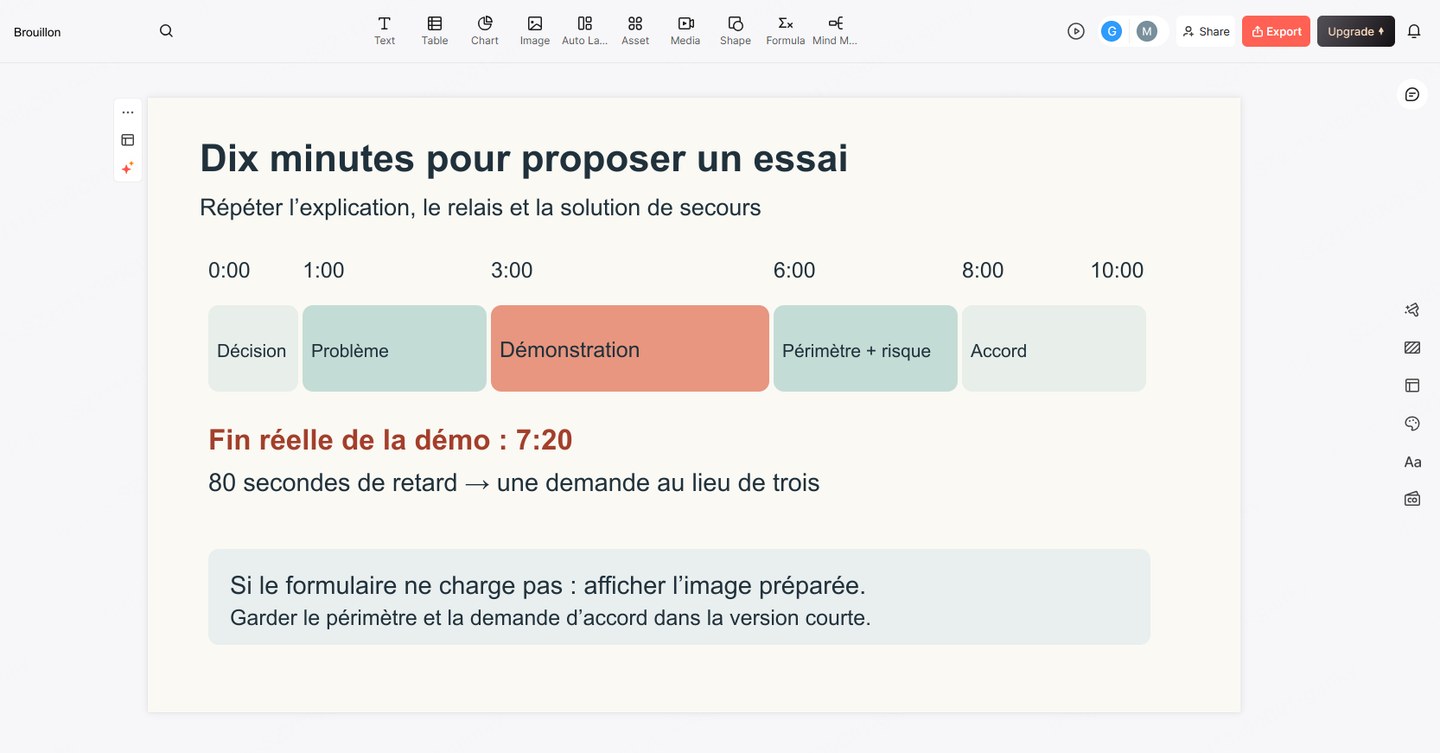
Task: Select the 'Décision' timeline block
Action: click(x=253, y=348)
